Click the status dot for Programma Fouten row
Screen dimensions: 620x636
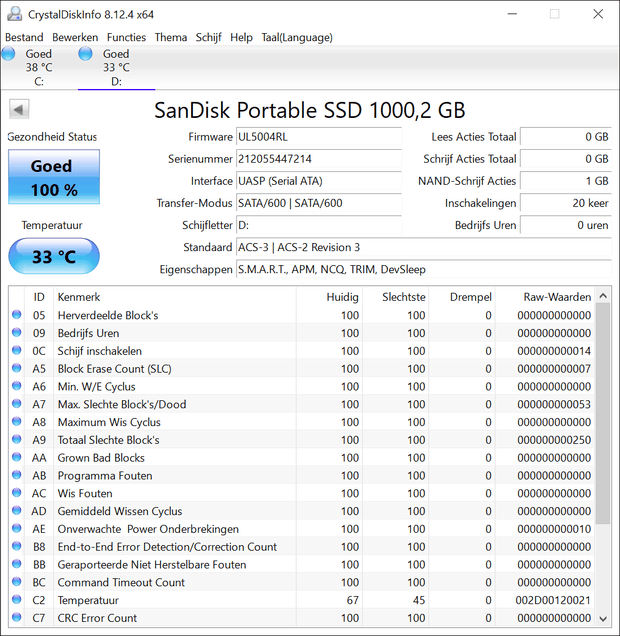(17, 475)
